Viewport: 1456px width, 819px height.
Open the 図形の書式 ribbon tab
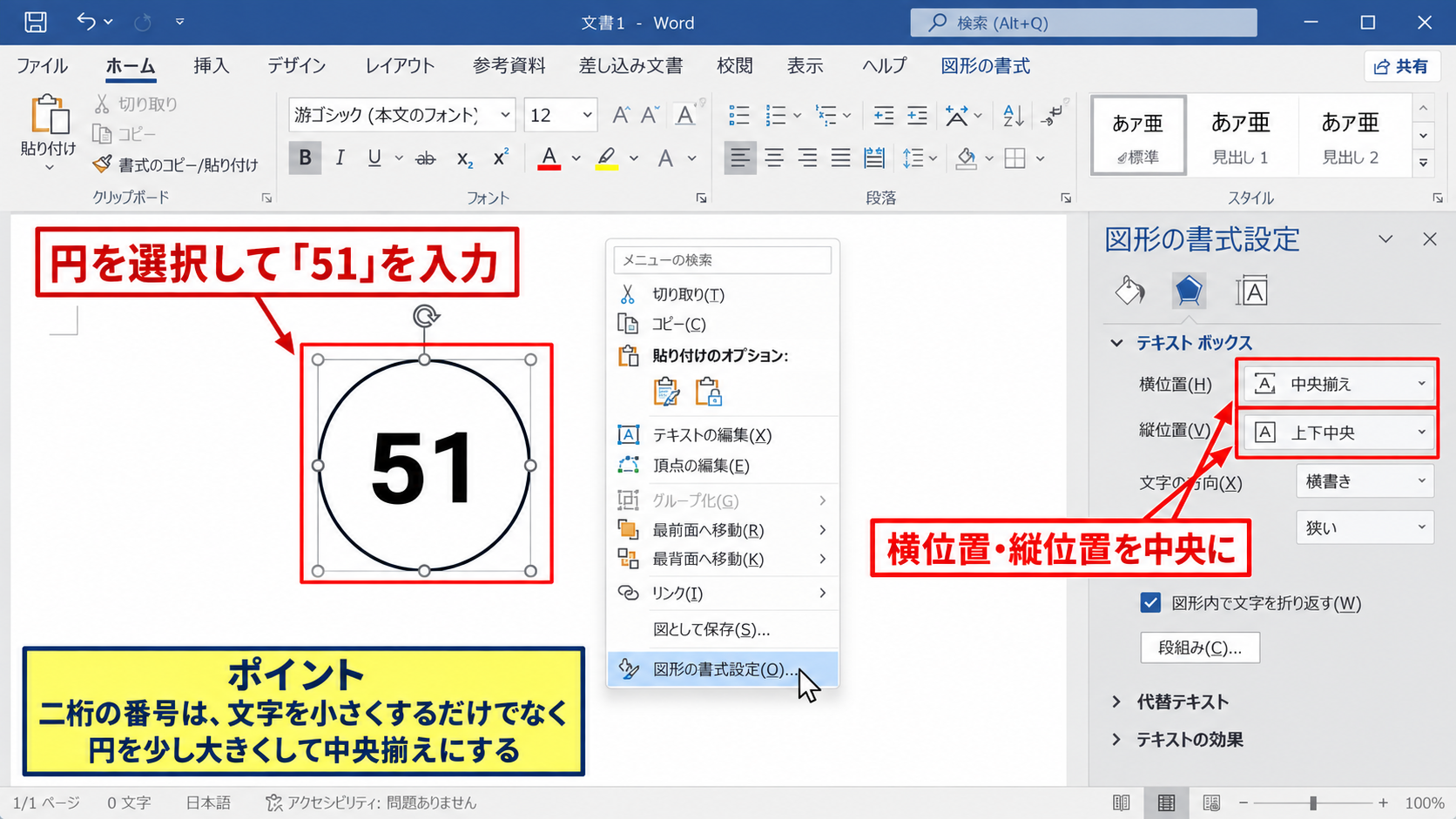click(985, 66)
